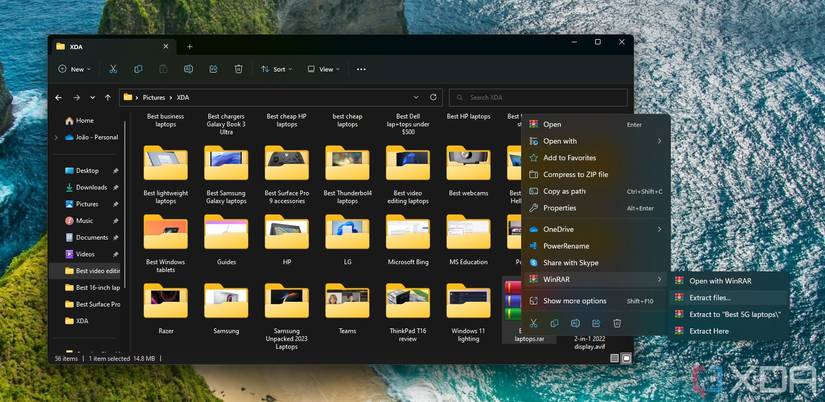Add a new File Explorer tab
Viewport: 825px width, 402px height.
[190, 47]
